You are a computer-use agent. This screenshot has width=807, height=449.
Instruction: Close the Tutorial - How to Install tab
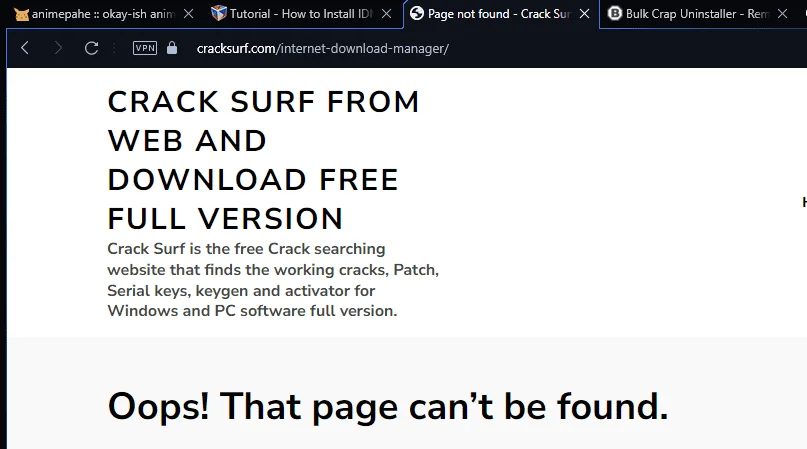[387, 14]
